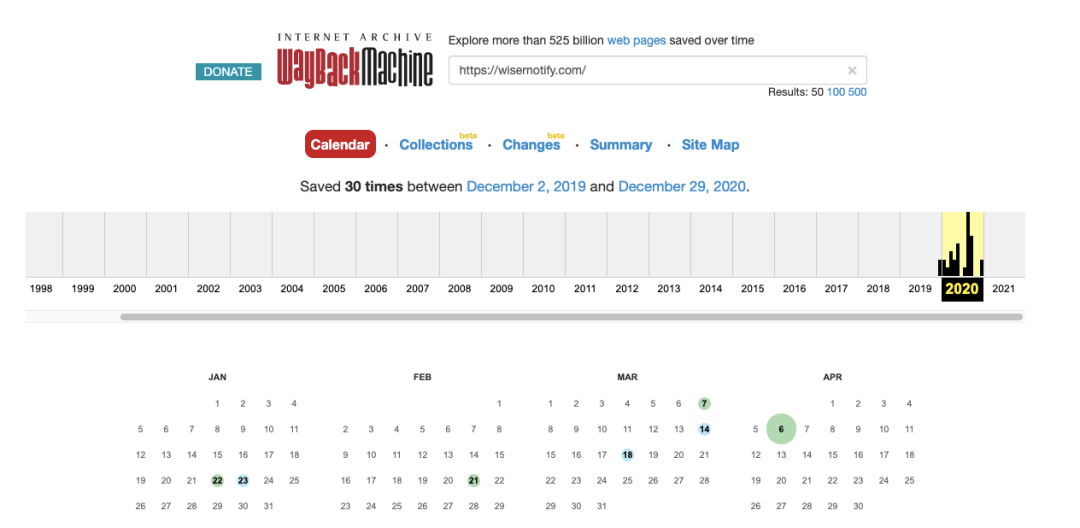Click the 2020 capture histogram bars
Viewport: 1080px width, 528px height.
[962, 244]
